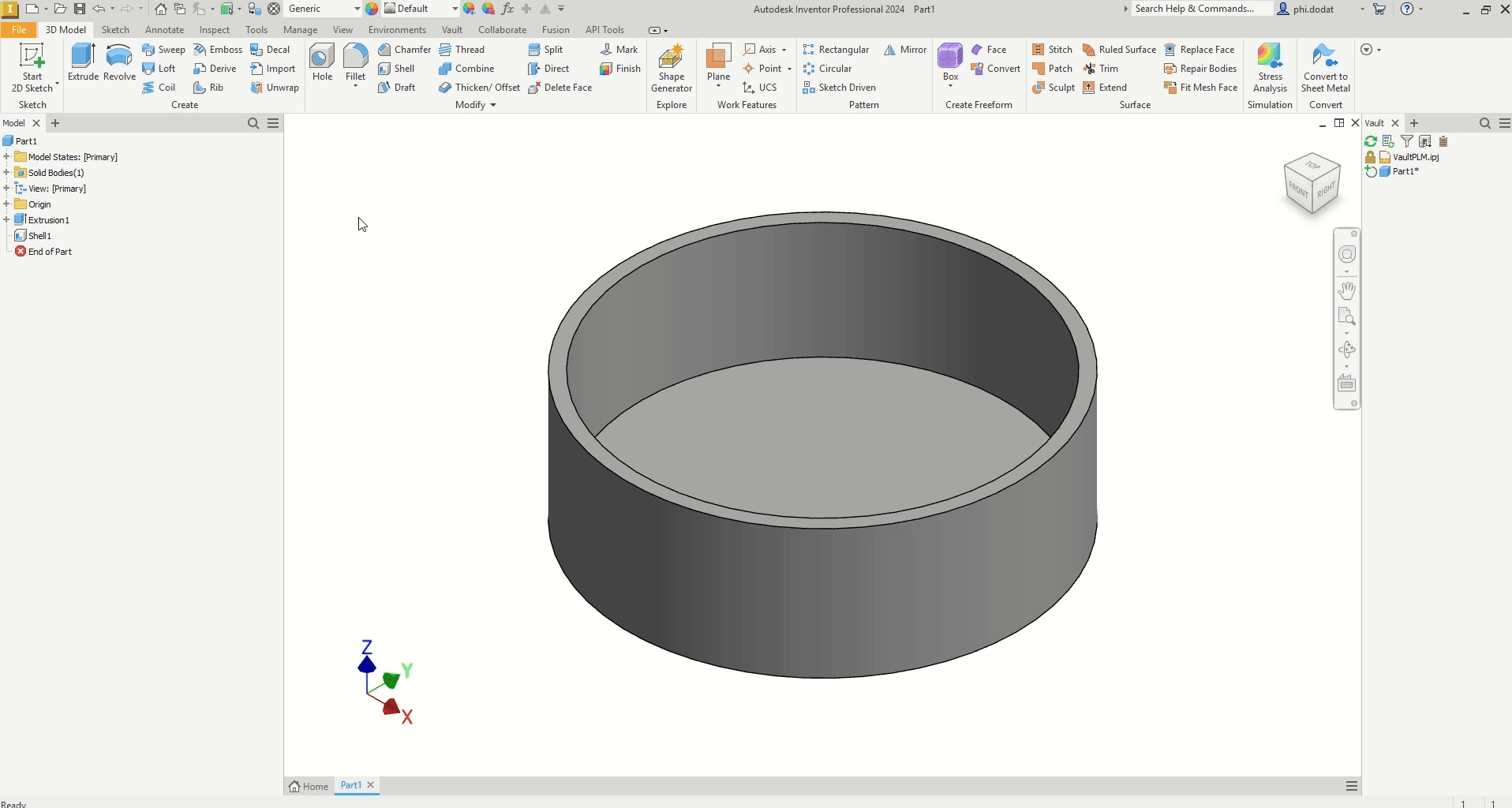
Task: Click the Search Help & Commands field
Action: (x=1203, y=9)
